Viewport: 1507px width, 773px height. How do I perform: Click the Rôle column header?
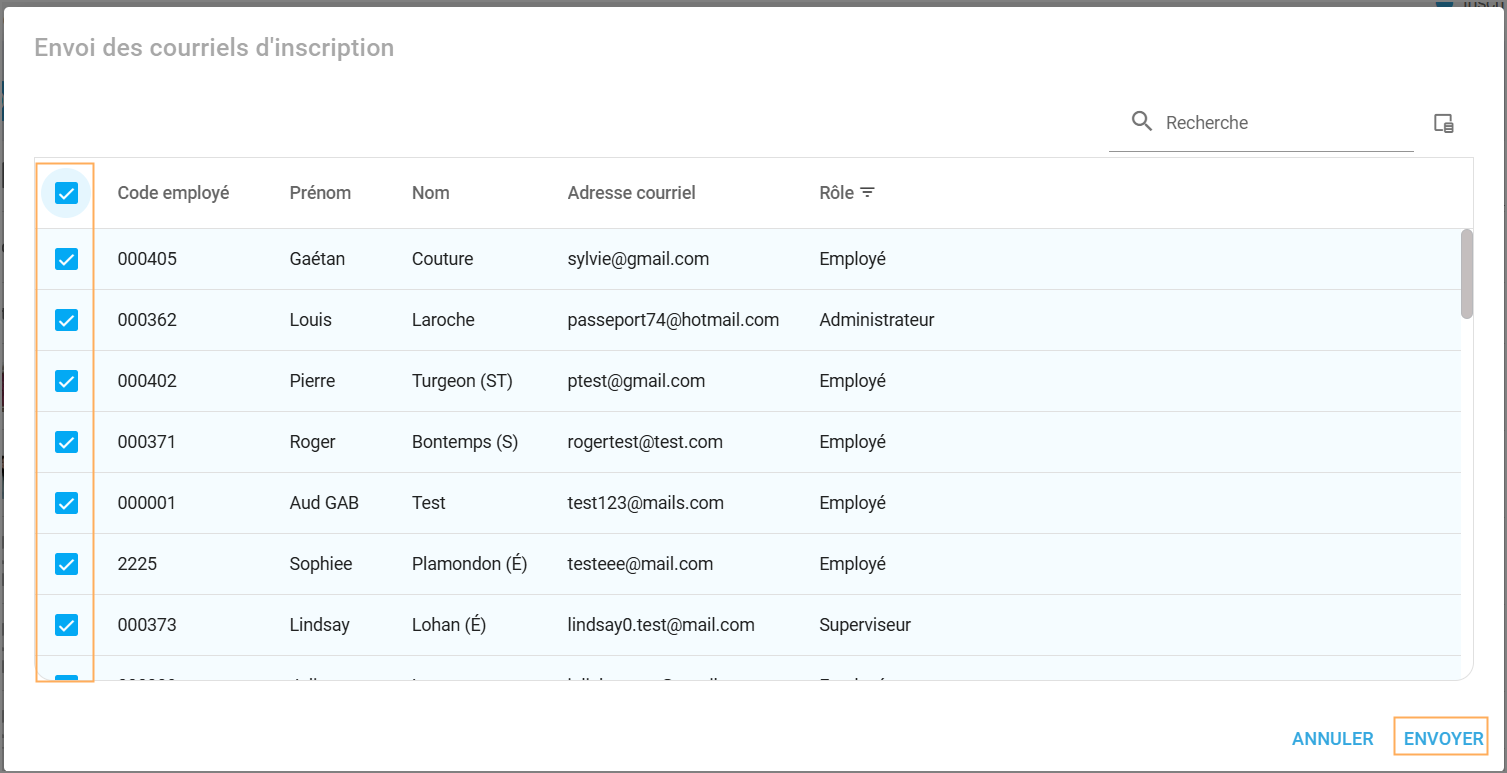pyautogui.click(x=836, y=193)
